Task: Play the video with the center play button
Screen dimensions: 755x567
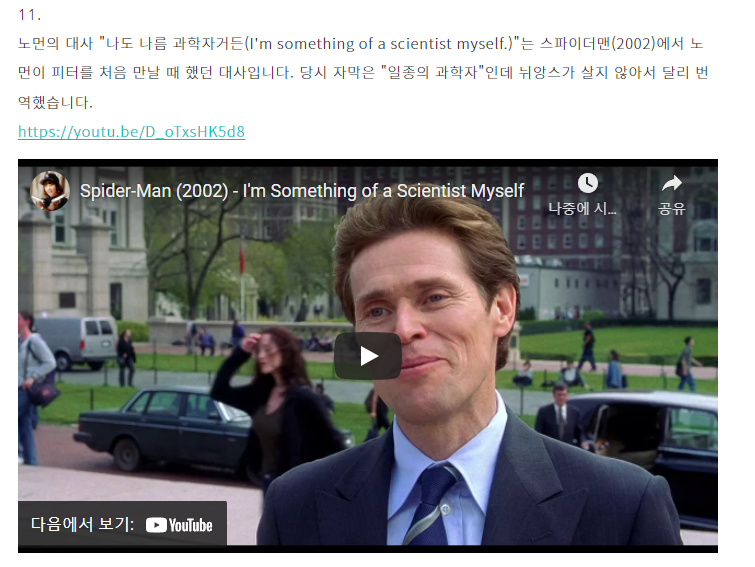Action: click(368, 356)
